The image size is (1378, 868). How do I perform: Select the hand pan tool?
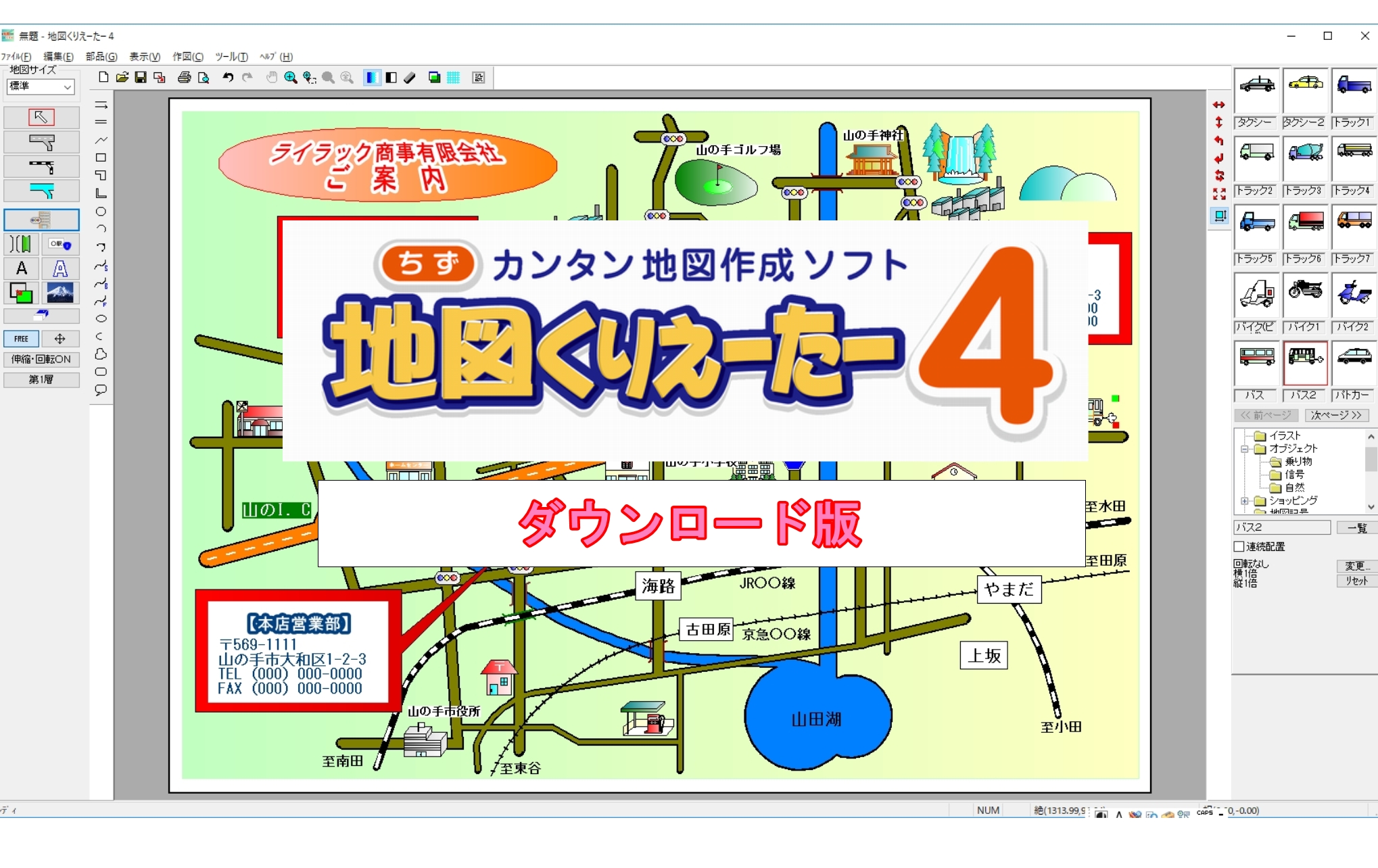click(272, 78)
